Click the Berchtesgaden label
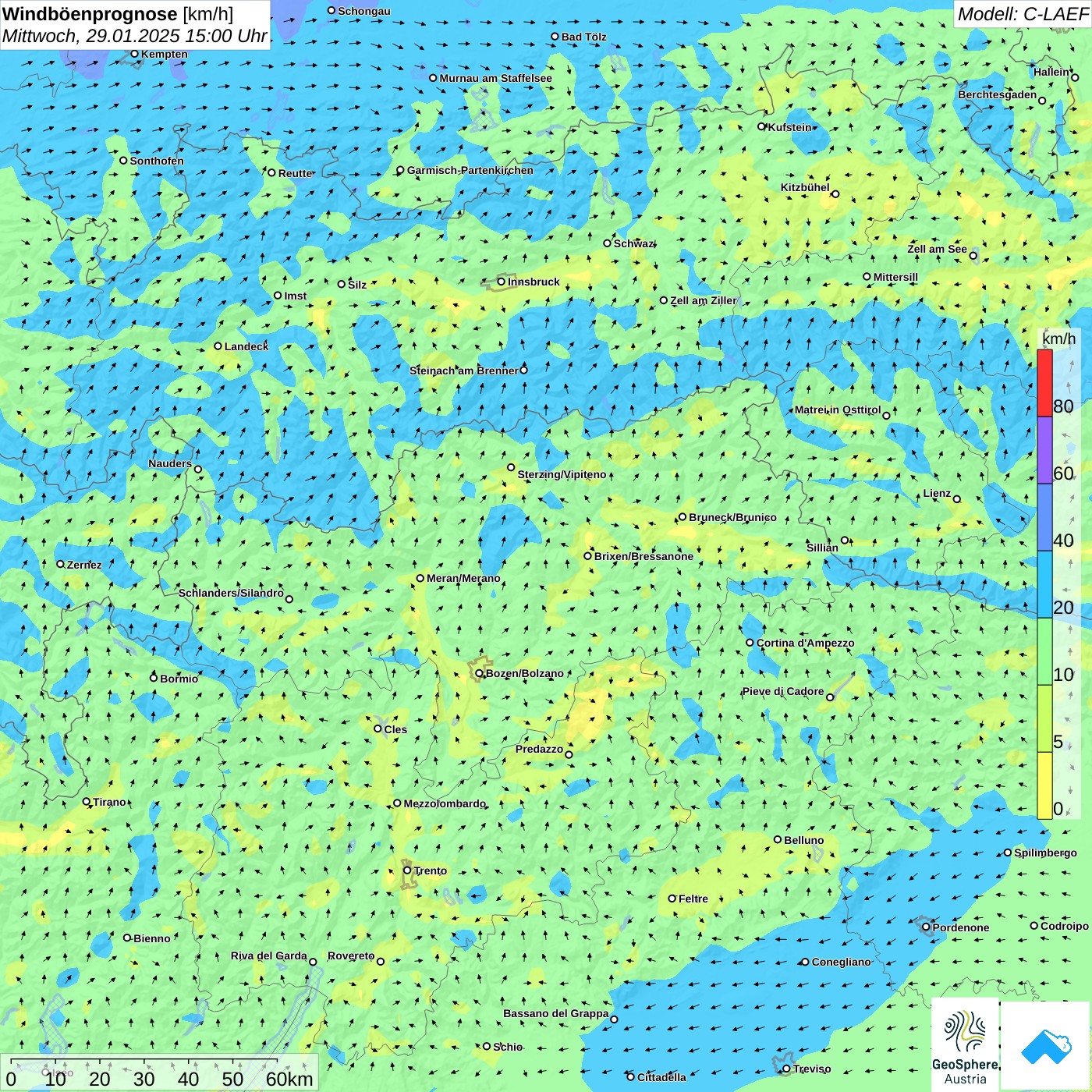1092x1092 pixels. click(x=997, y=94)
